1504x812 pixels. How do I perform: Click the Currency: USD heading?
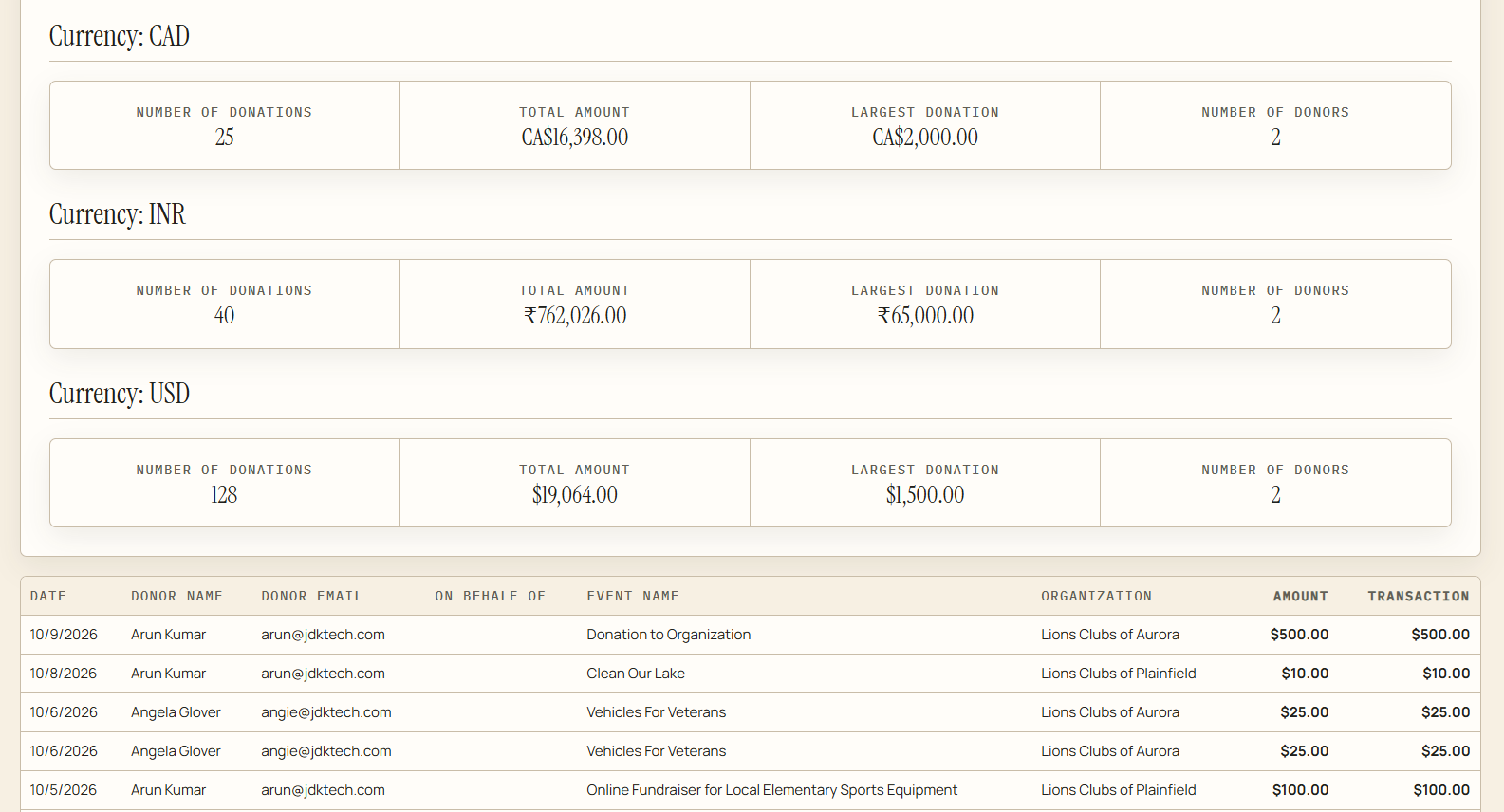point(120,394)
